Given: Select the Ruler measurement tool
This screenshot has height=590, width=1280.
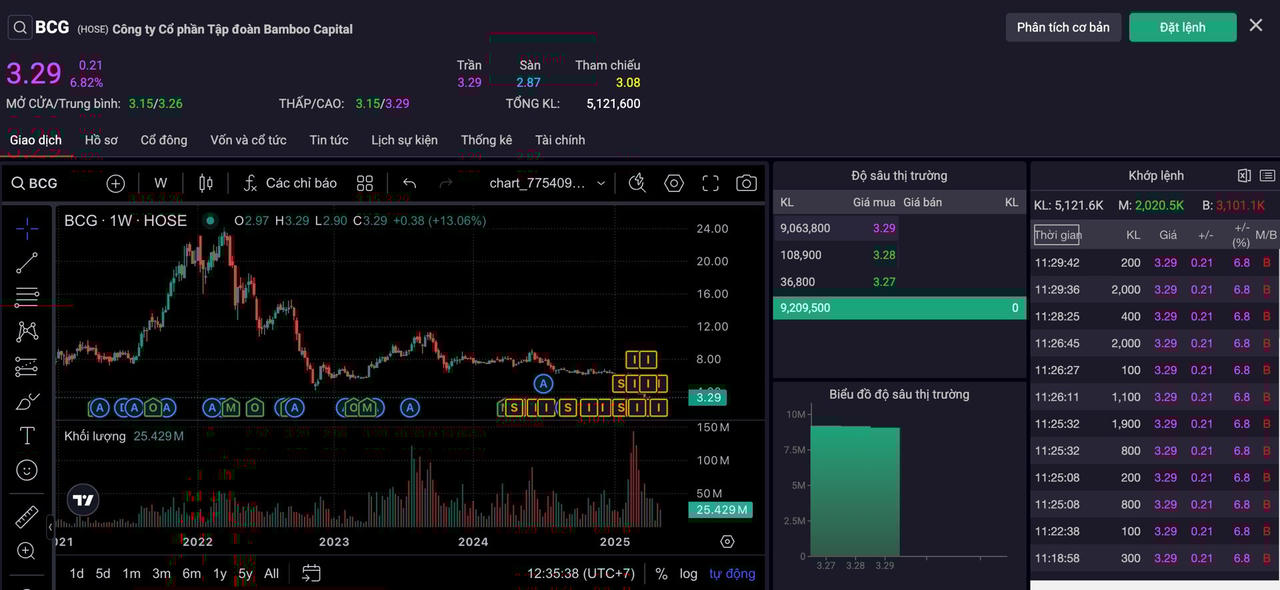Looking at the screenshot, I should coord(26,516).
